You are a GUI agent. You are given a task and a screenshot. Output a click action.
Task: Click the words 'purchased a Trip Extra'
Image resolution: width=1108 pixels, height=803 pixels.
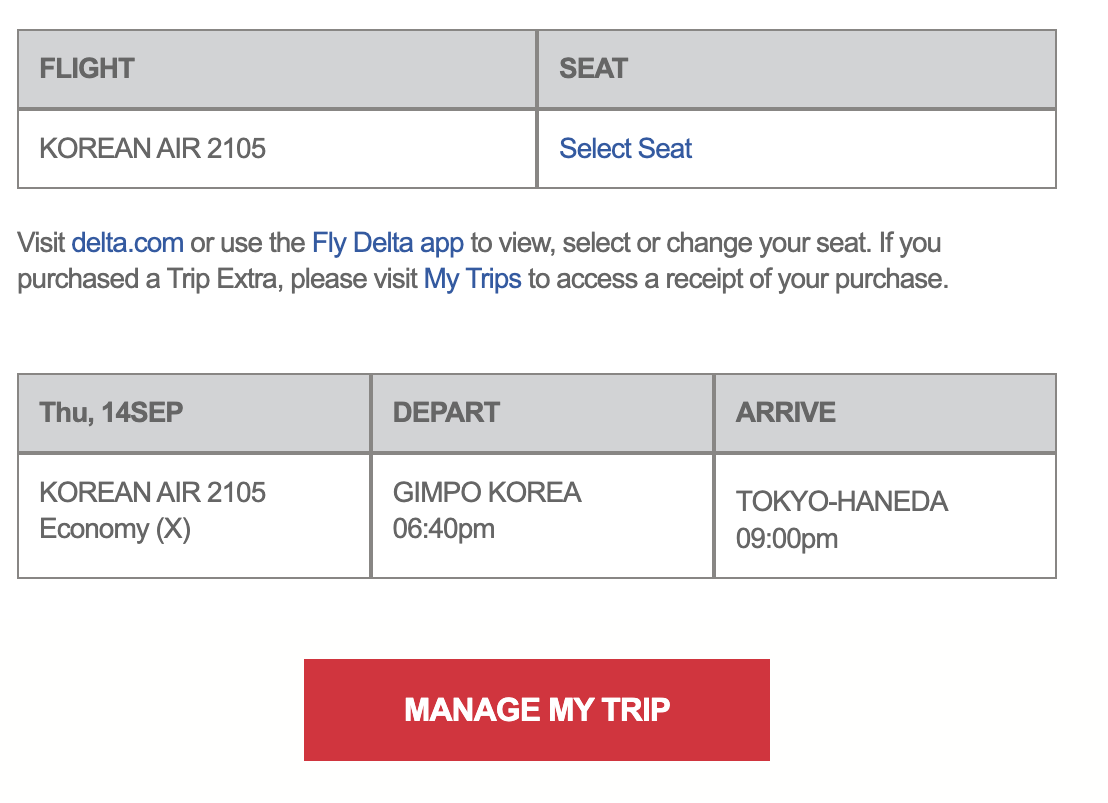151,279
